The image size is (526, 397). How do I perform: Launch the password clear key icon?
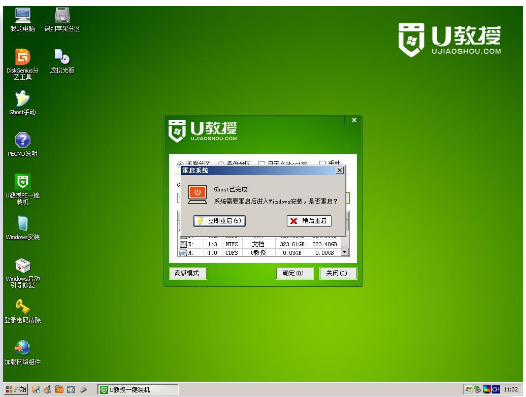pos(22,311)
